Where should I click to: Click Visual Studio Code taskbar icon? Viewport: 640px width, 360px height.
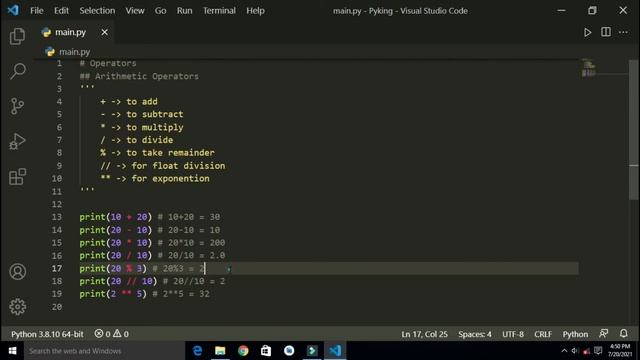[335, 351]
